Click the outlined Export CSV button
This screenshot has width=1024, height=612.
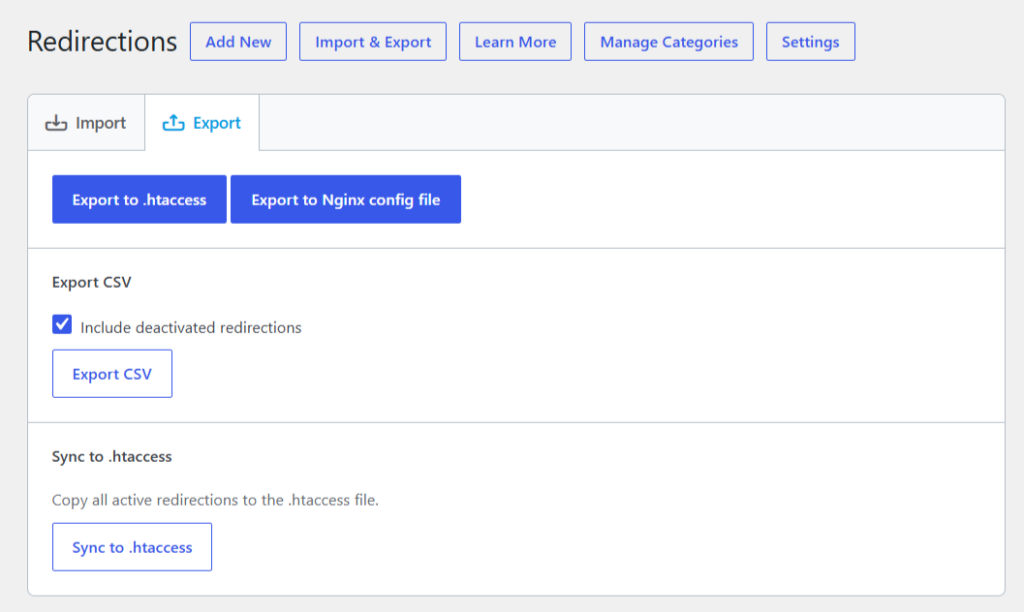coord(112,374)
